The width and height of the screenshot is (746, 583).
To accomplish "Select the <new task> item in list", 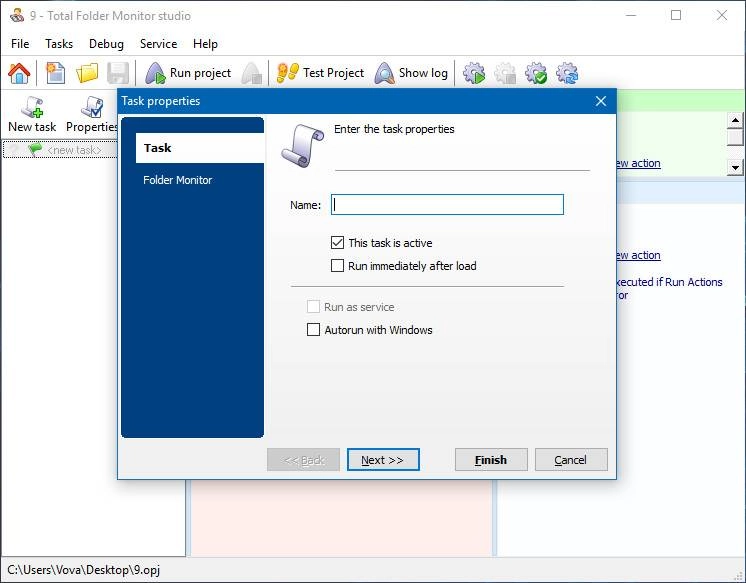I will [x=59, y=150].
